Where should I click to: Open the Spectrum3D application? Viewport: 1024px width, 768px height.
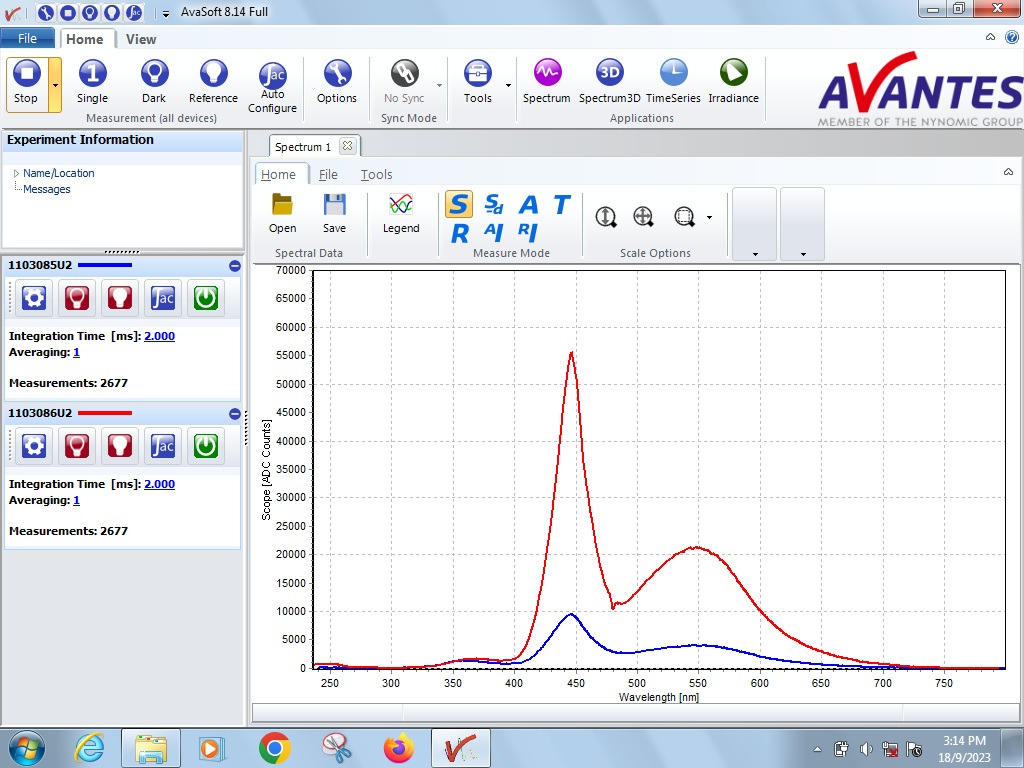(609, 73)
